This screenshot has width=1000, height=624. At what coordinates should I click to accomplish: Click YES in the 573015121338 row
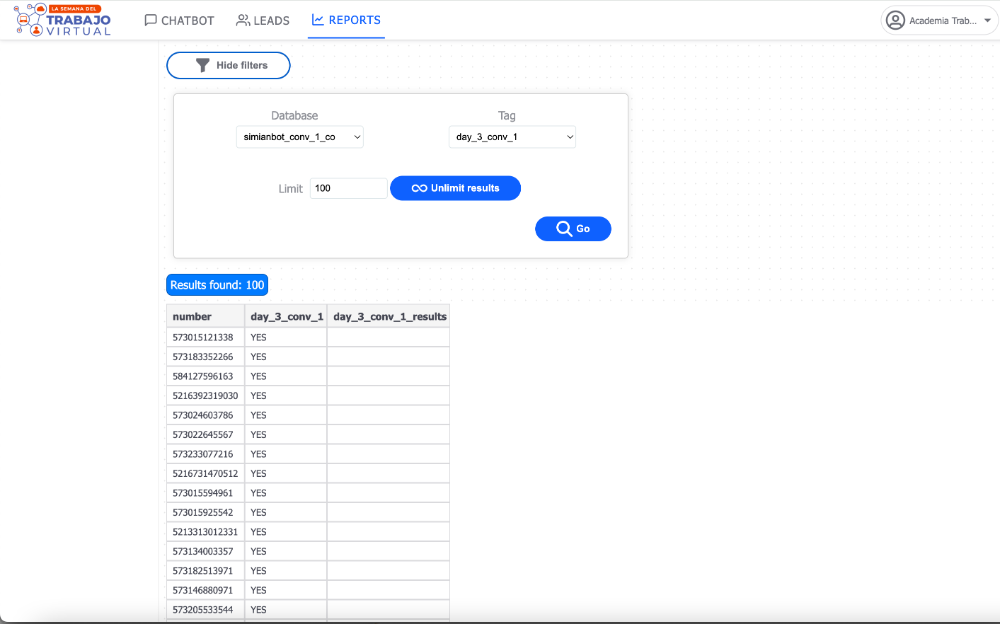tap(258, 337)
